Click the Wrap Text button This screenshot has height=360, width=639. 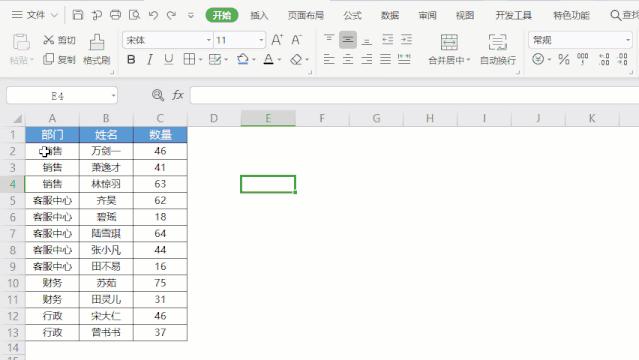tap(498, 49)
